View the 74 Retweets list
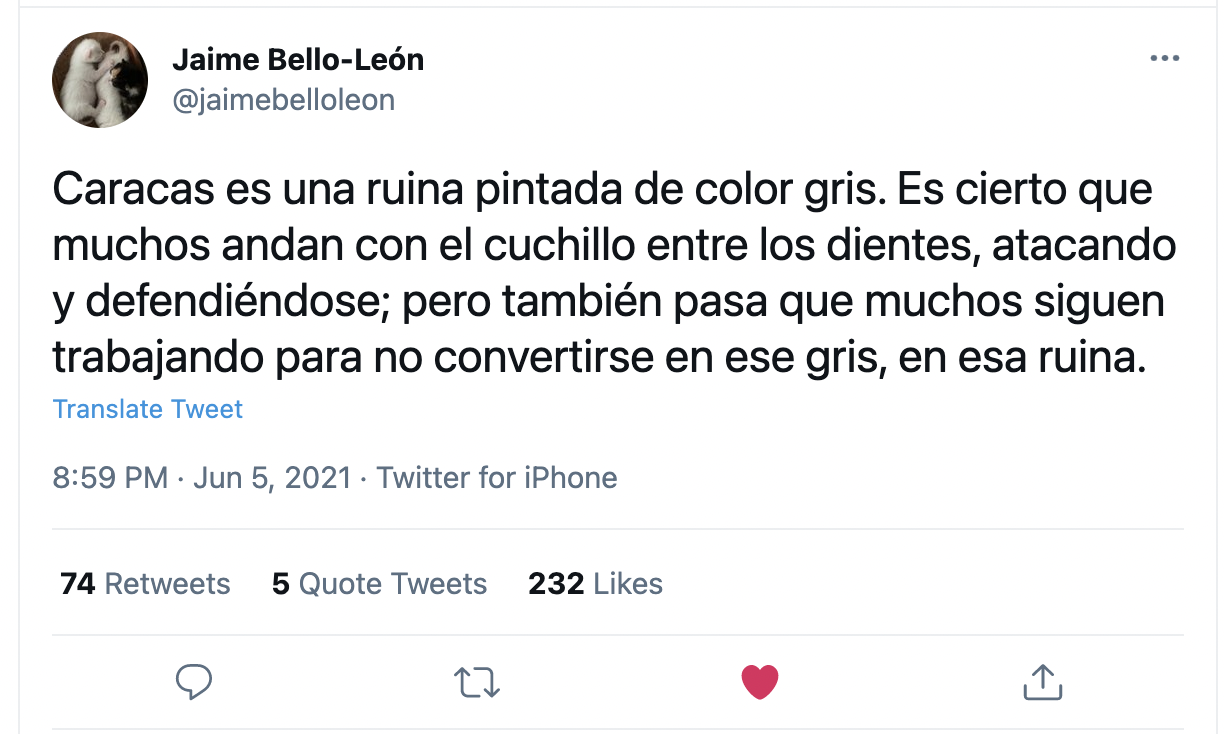The image size is (1224, 734). (x=145, y=584)
